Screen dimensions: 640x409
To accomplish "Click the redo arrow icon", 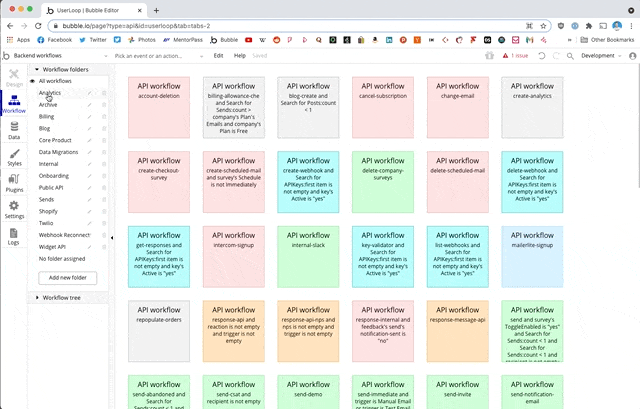I will tap(556, 56).
